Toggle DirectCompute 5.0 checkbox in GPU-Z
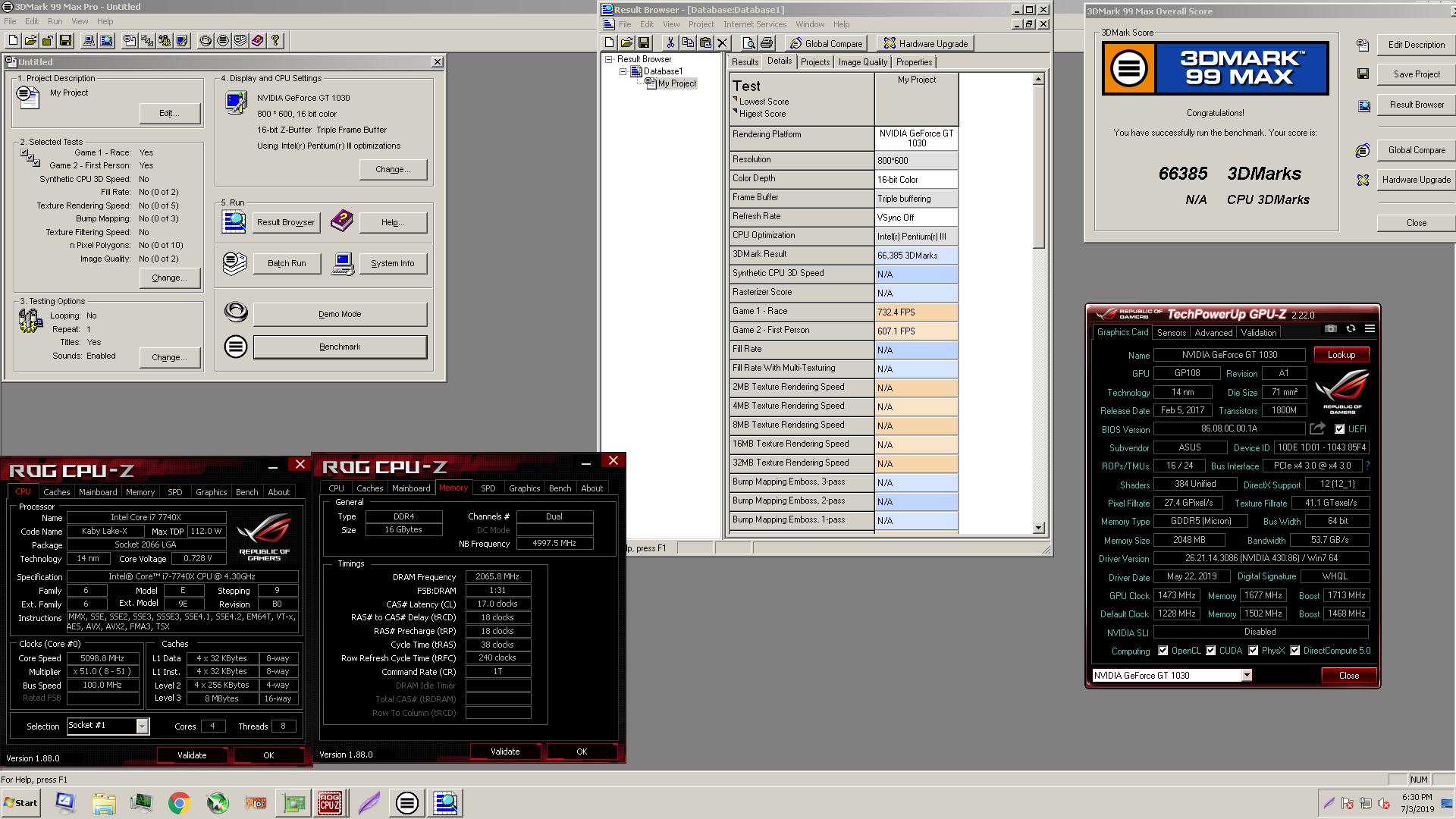The image size is (1456, 819). (x=1295, y=651)
